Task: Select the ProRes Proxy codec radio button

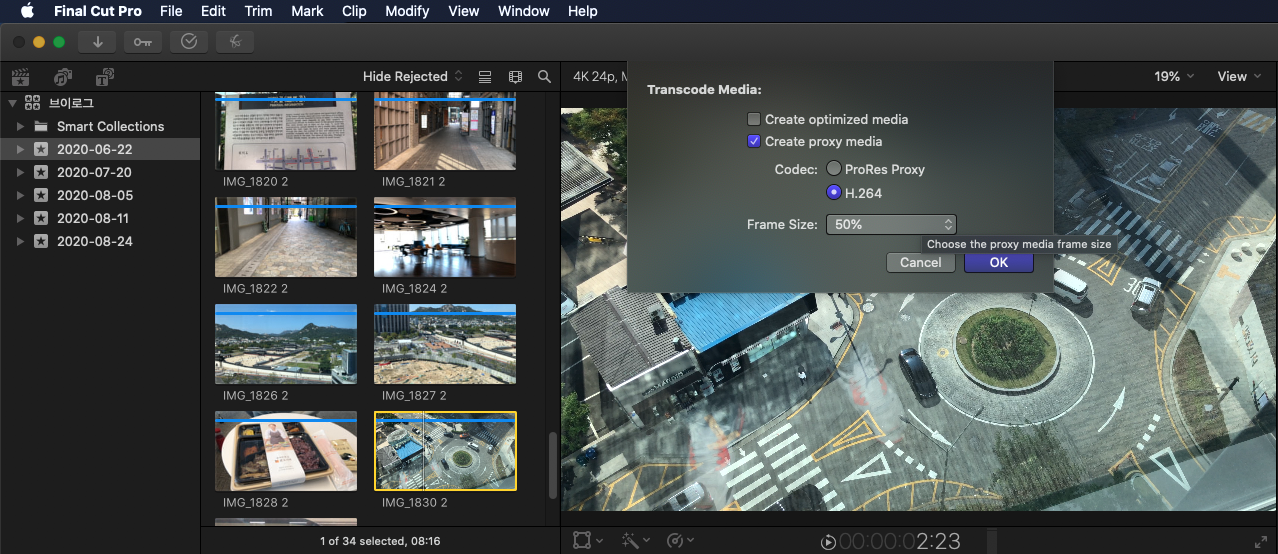Action: (x=834, y=169)
